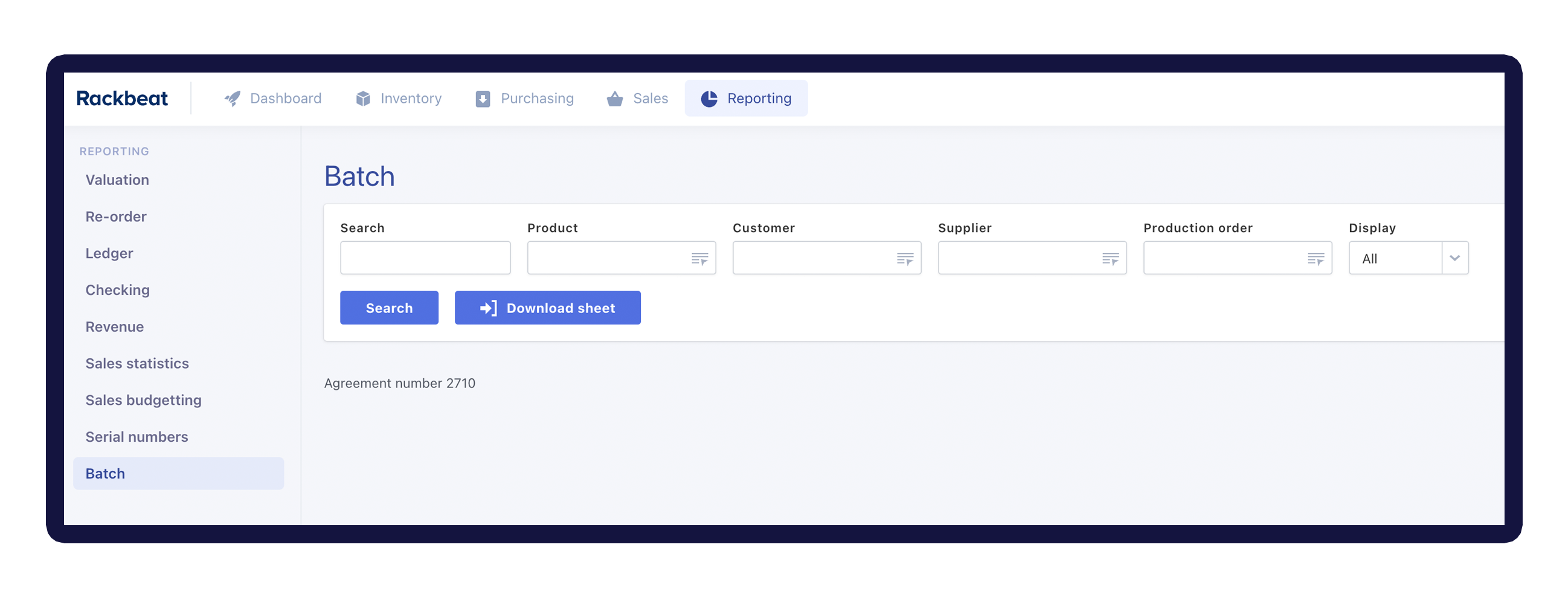Viewport: 1568px width, 614px height.
Task: Click the Download sheet button text
Action: tap(561, 308)
